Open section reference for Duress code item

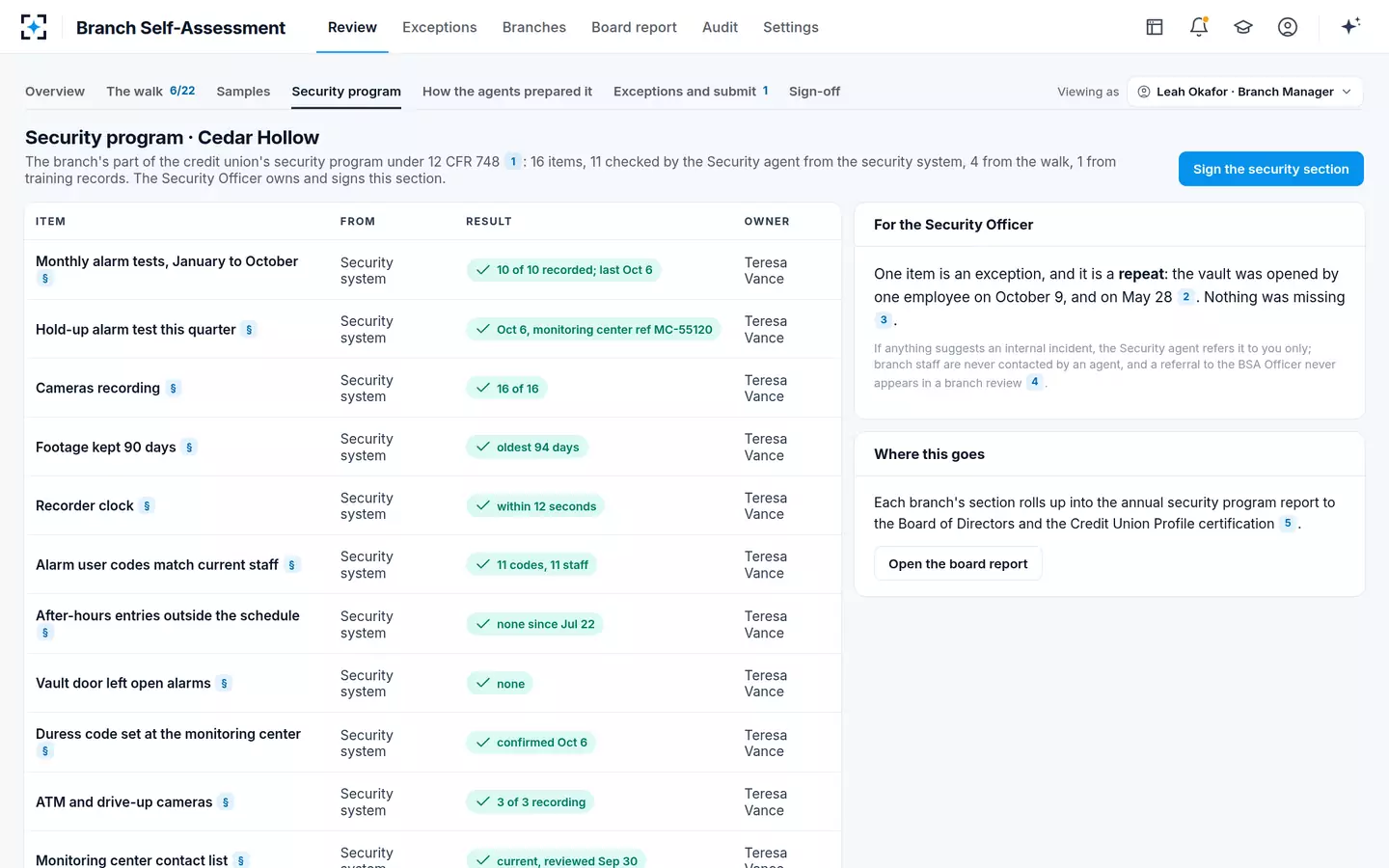pyautogui.click(x=45, y=751)
